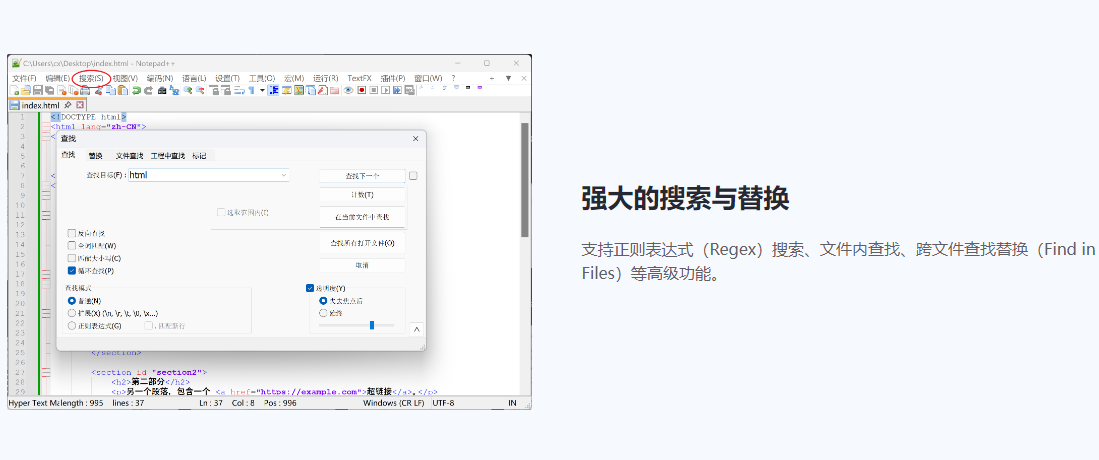Click the Save toolbar icon
1099x460 pixels.
[37, 90]
